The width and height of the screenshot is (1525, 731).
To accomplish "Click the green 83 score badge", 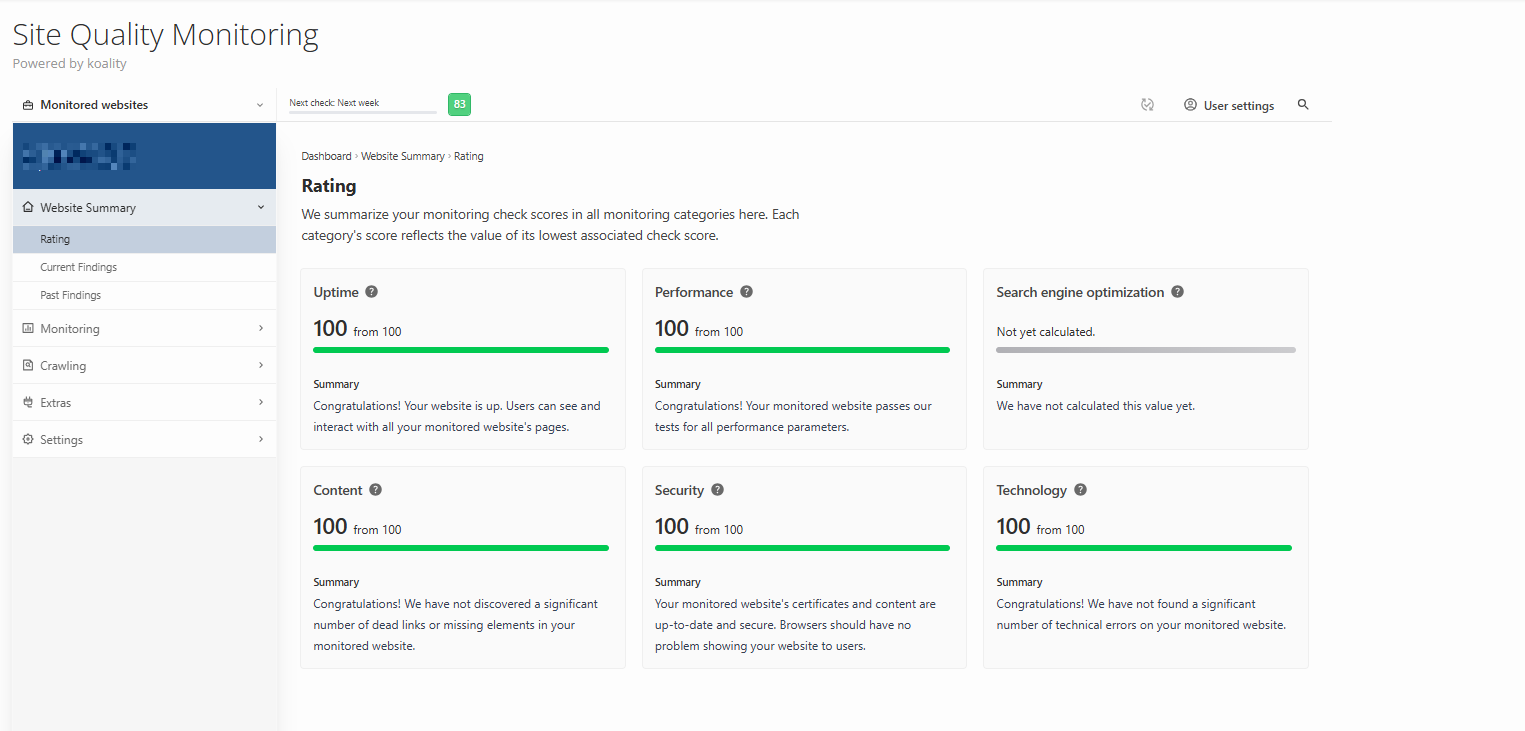I will point(458,104).
